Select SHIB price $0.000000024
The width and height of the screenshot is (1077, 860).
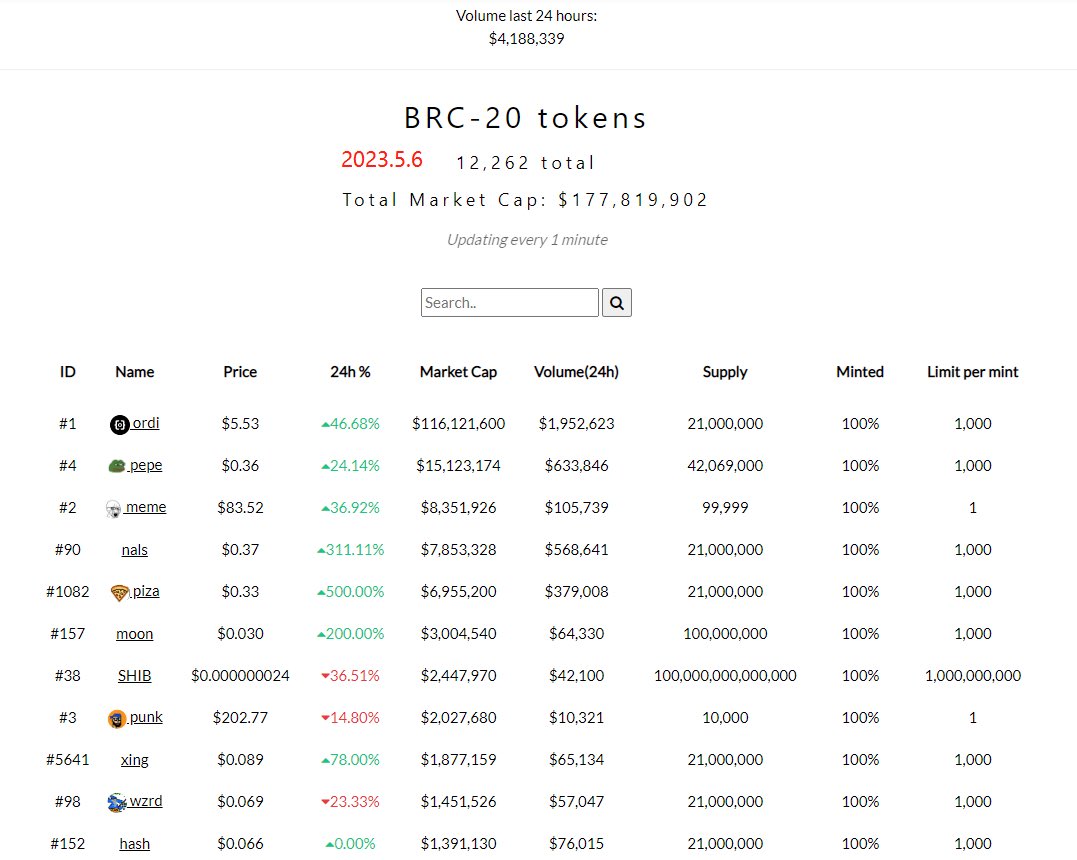coord(240,675)
